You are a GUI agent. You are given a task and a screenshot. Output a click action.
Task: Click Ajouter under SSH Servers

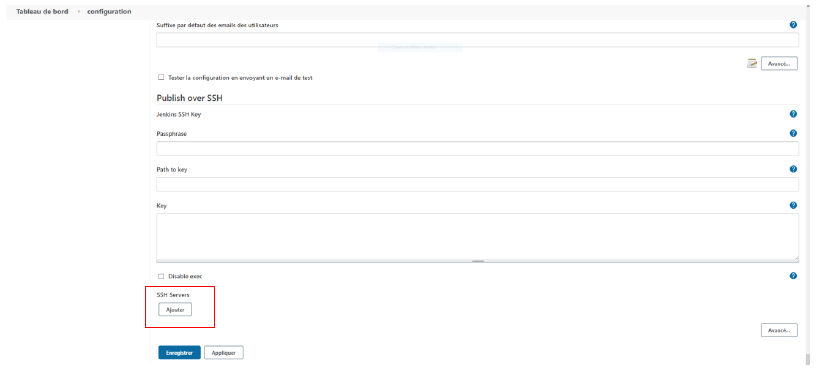click(x=175, y=309)
